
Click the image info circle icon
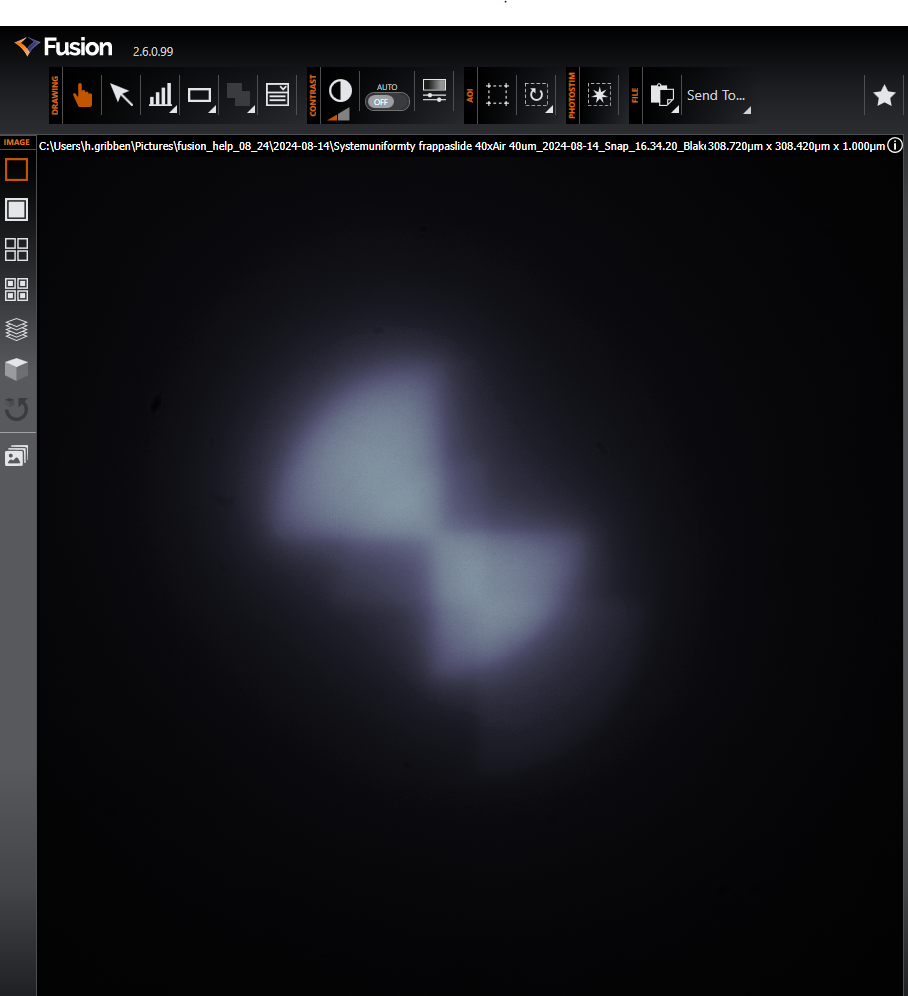click(x=895, y=146)
